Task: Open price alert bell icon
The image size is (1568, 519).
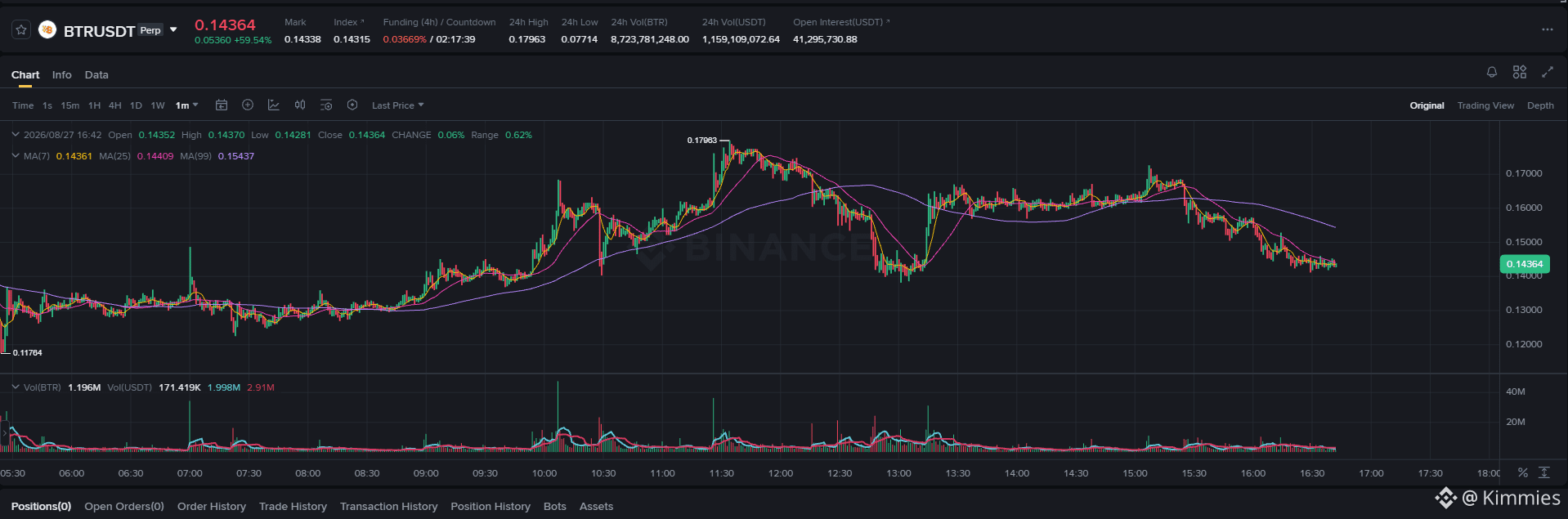Action: tap(1492, 73)
